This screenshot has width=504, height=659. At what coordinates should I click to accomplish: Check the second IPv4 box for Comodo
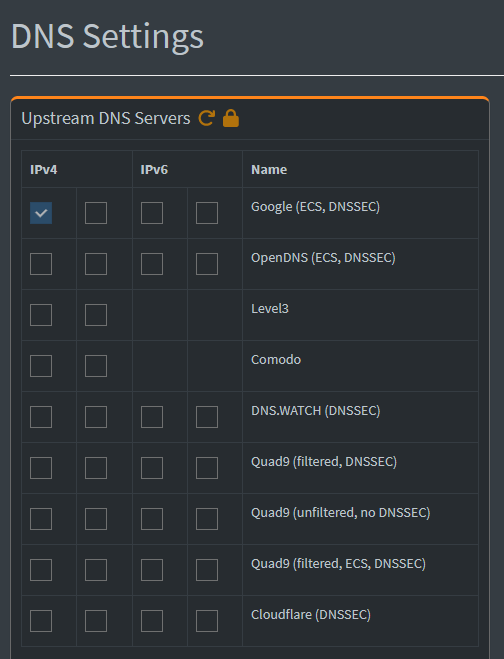point(96,366)
